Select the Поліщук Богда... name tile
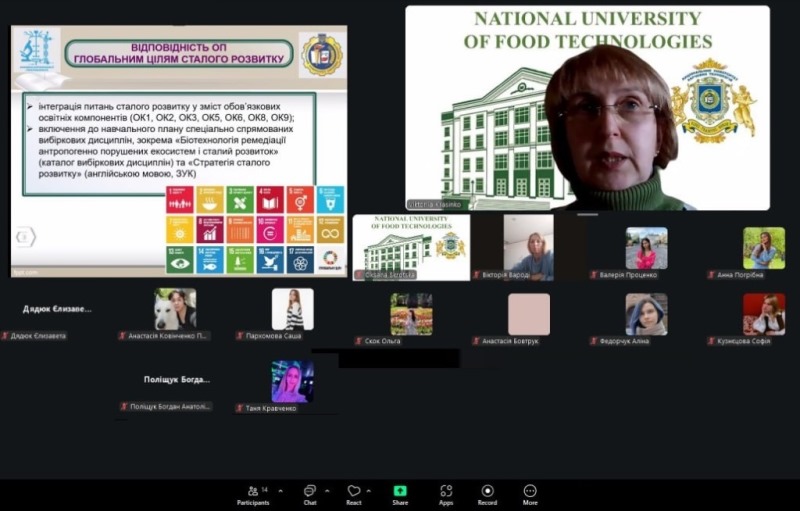The height and width of the screenshot is (511, 800). tap(177, 379)
